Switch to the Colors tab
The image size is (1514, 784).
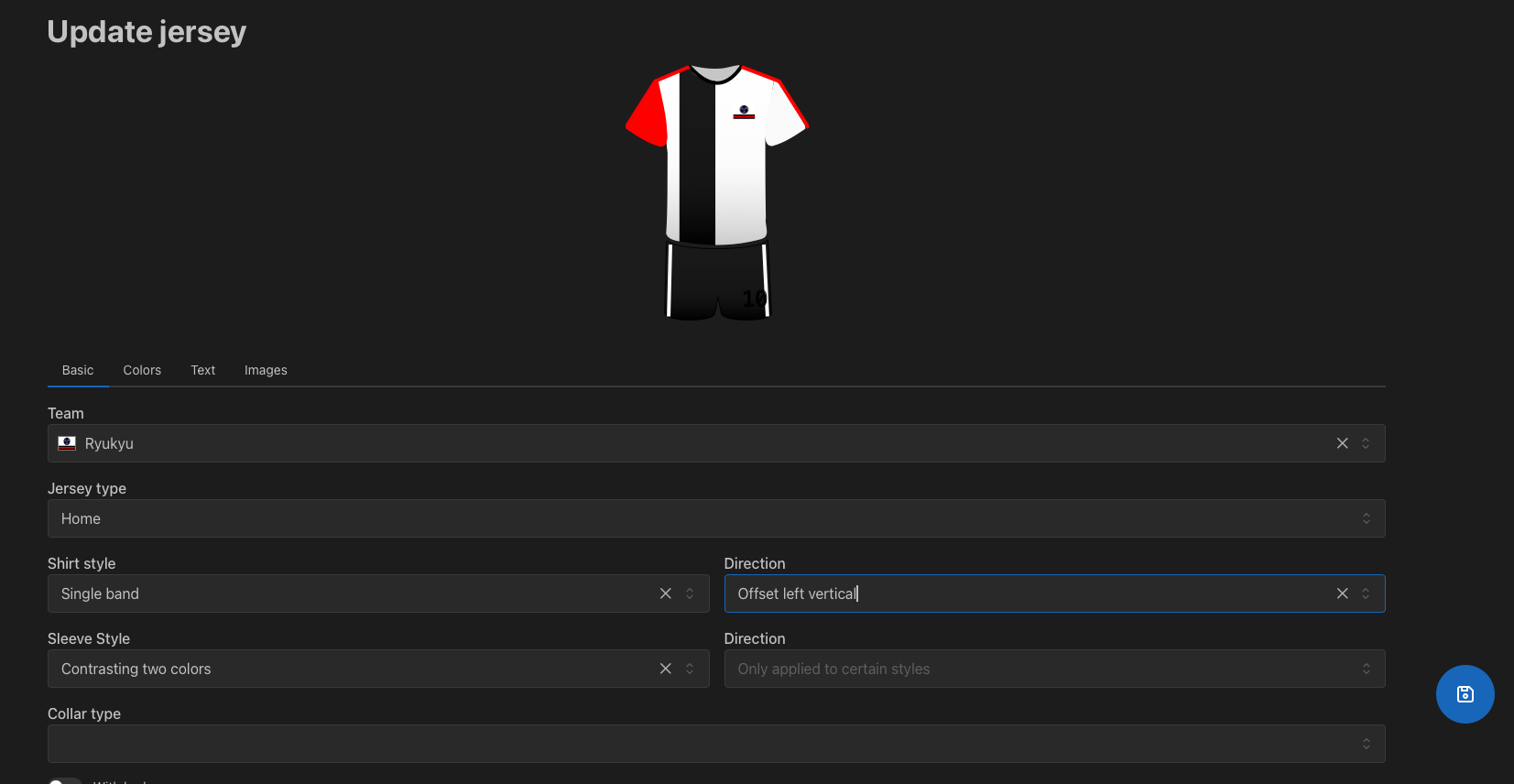pos(142,370)
